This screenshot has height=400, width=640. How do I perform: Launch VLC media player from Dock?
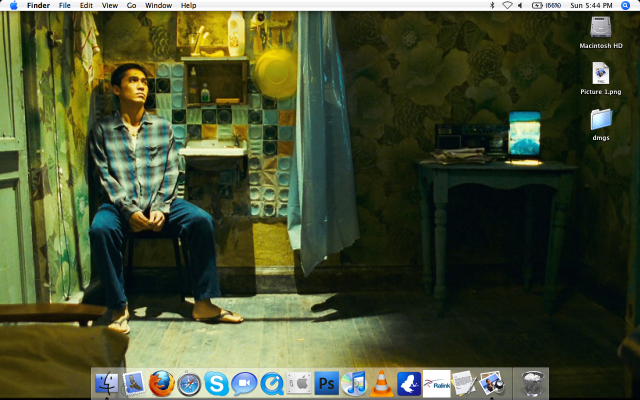tap(382, 384)
